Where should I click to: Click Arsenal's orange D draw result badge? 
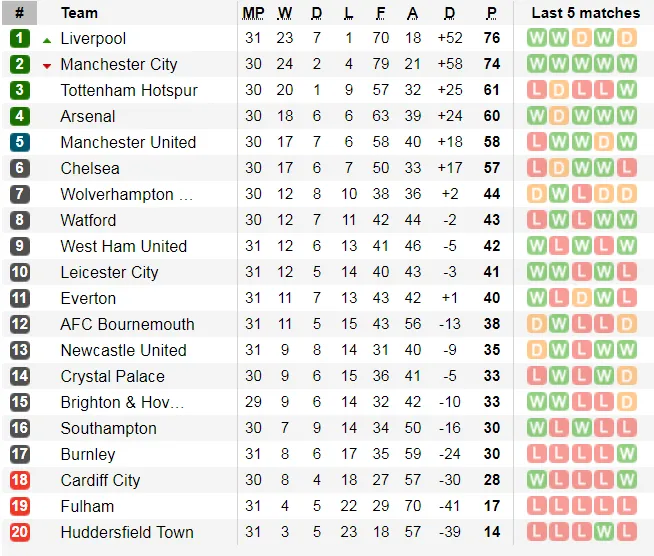(560, 117)
